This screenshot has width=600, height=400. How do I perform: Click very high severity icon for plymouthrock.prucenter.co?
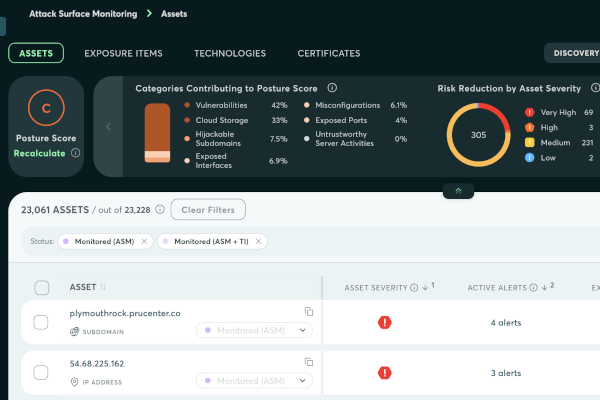pos(385,322)
